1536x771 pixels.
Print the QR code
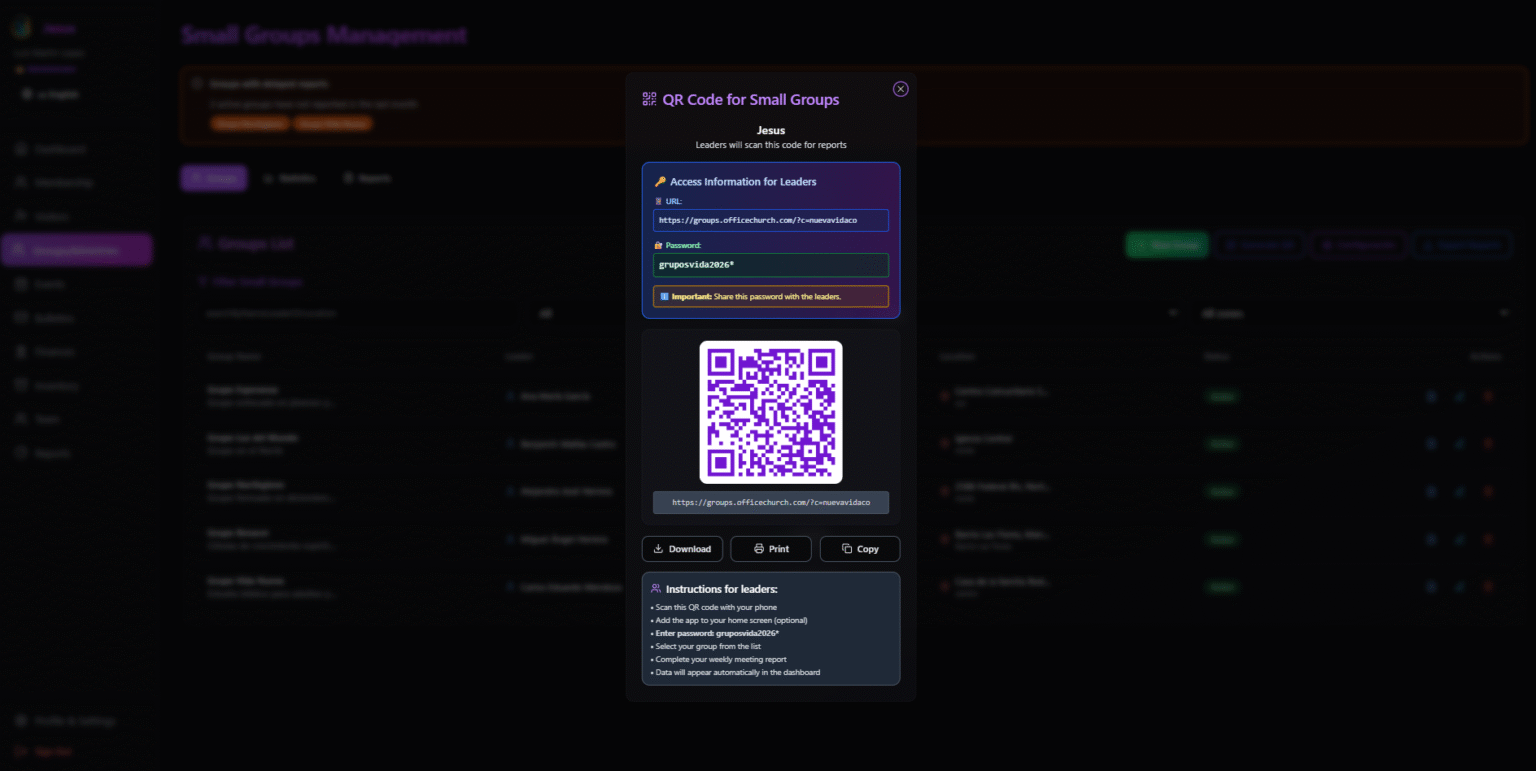click(771, 549)
